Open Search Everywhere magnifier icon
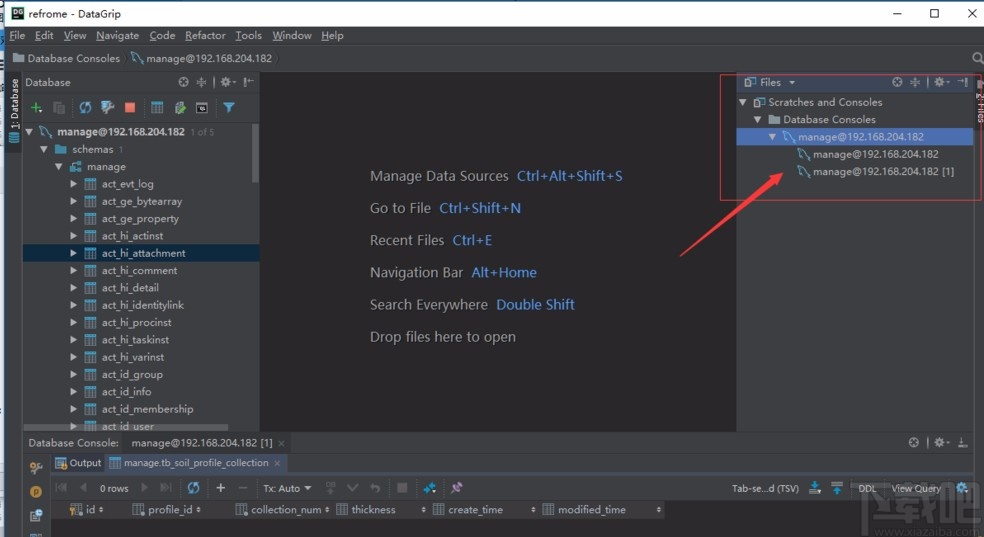Viewport: 984px width, 537px height. pyautogui.click(x=976, y=58)
